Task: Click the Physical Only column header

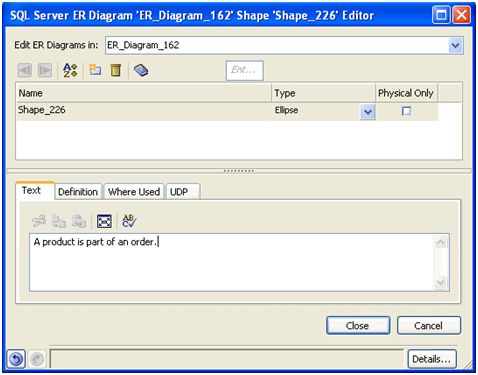Action: 406,93
